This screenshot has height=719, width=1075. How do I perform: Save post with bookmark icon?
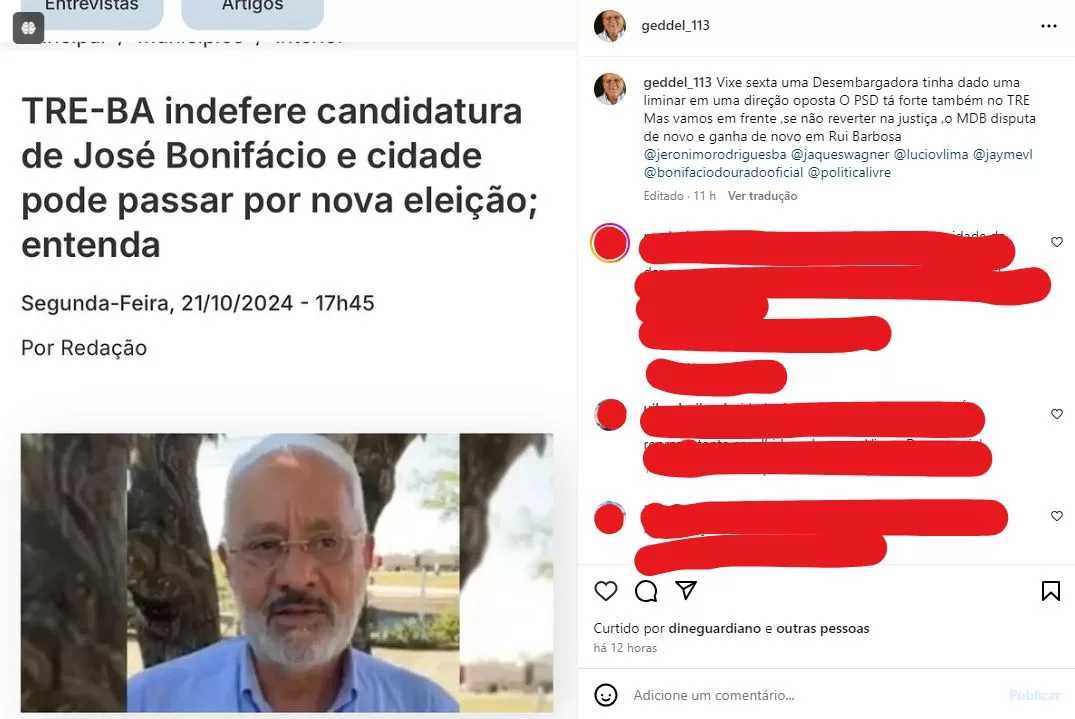1050,591
